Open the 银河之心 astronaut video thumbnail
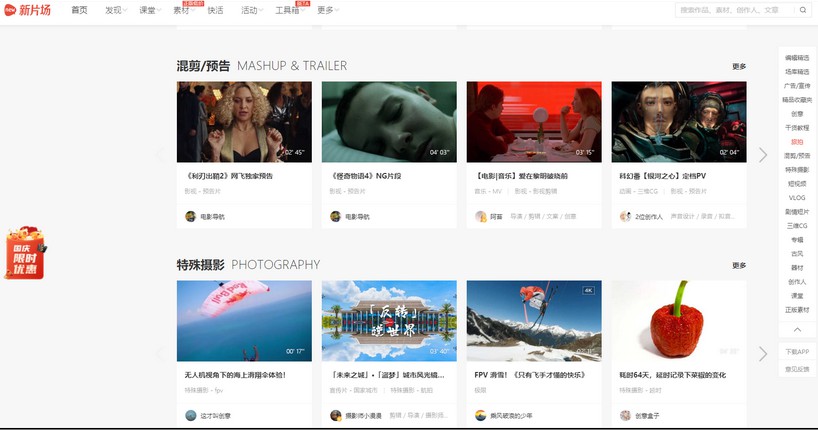Image resolution: width=818 pixels, height=430 pixels. point(679,122)
